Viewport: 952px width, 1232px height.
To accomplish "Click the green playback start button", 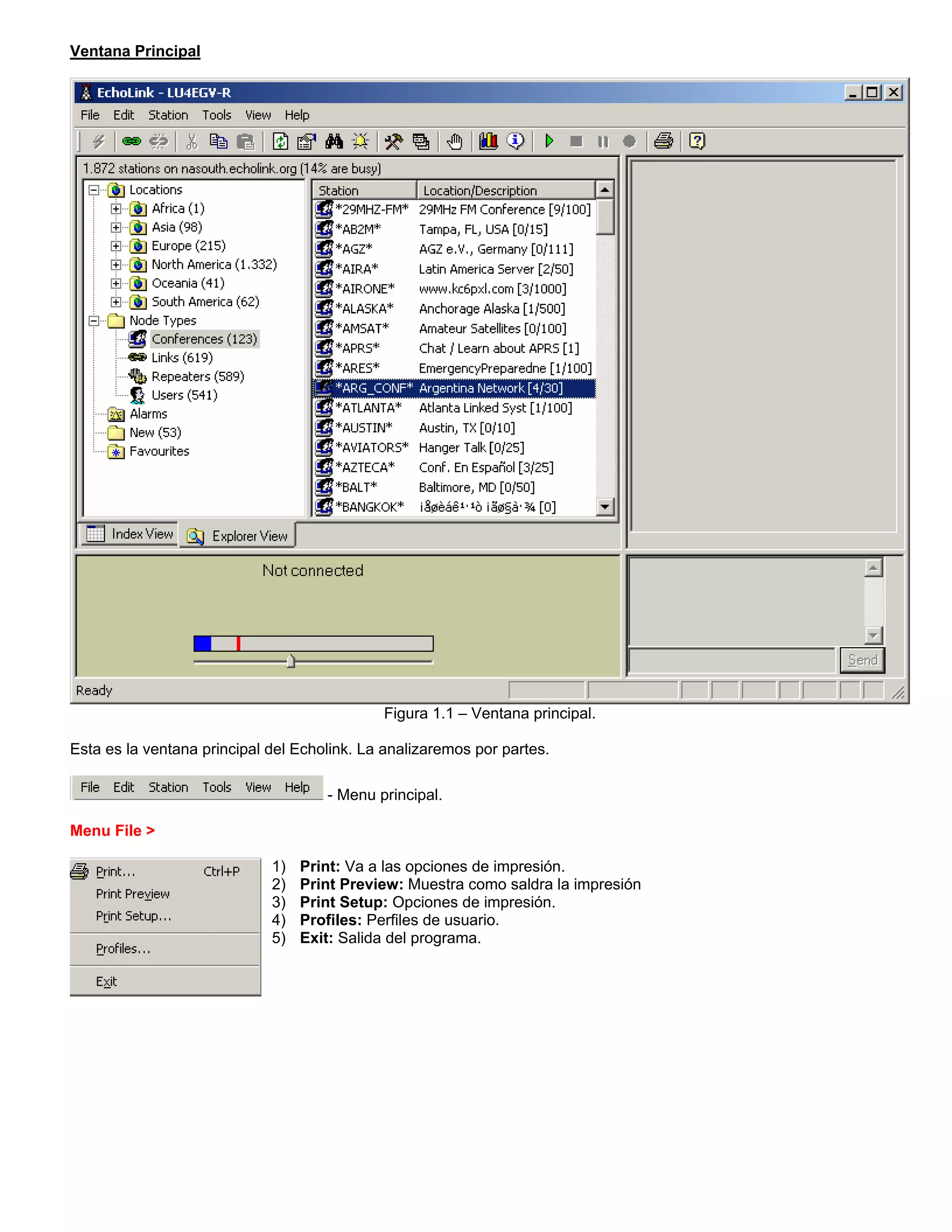I will [549, 141].
